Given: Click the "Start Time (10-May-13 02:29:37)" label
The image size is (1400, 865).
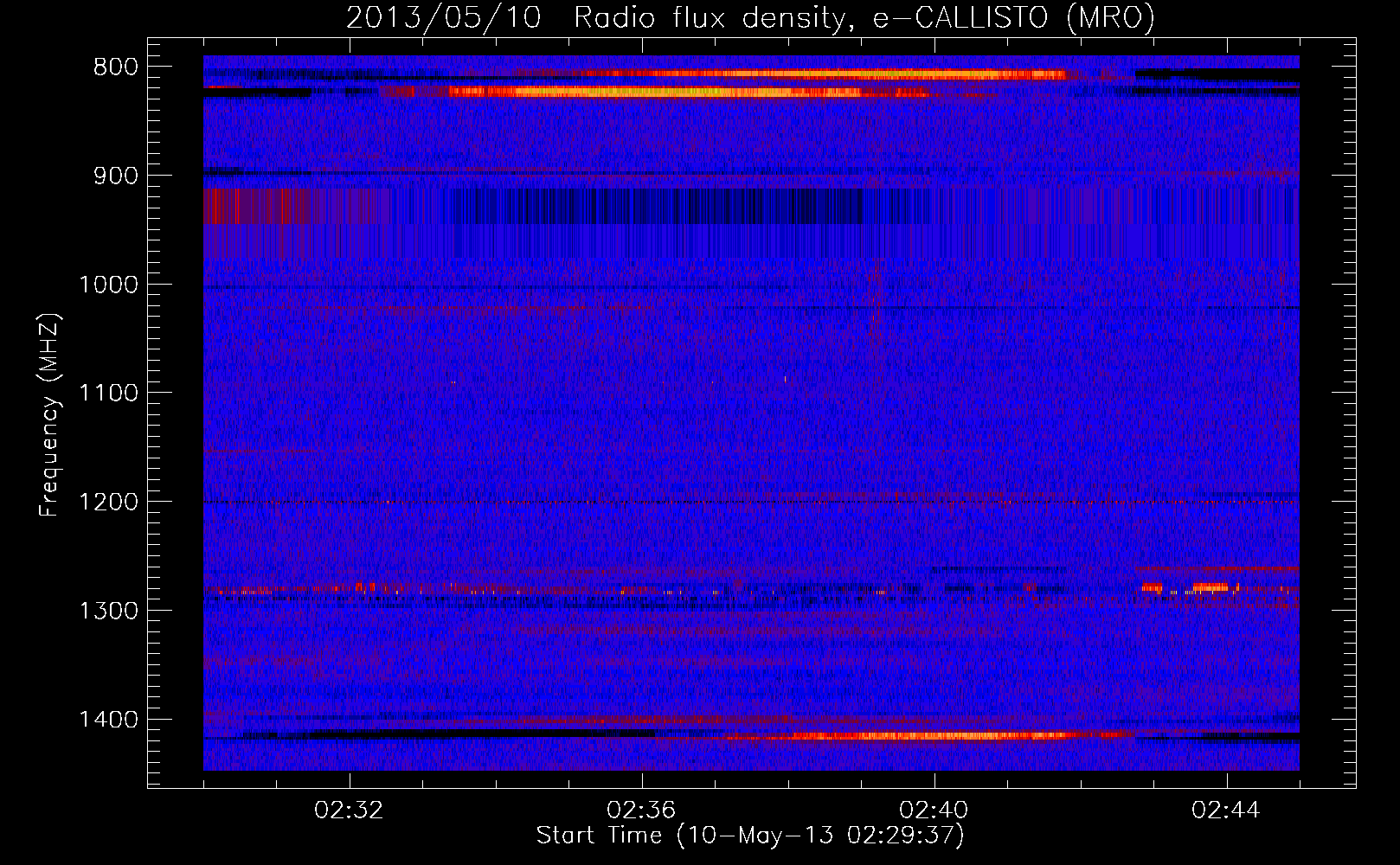Looking at the screenshot, I should point(750,836).
